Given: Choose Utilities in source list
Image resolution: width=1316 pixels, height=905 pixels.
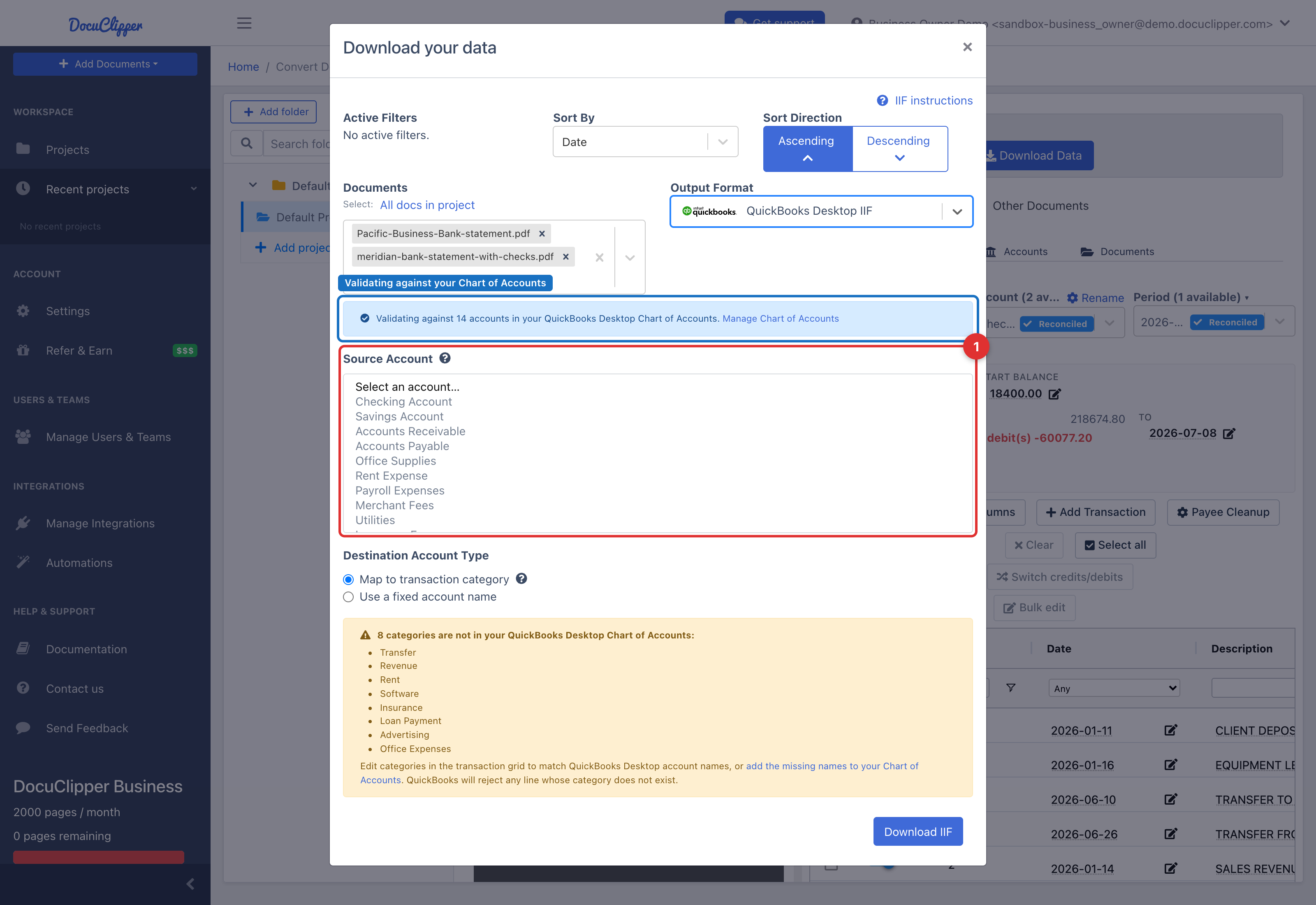Looking at the screenshot, I should click(x=375, y=520).
